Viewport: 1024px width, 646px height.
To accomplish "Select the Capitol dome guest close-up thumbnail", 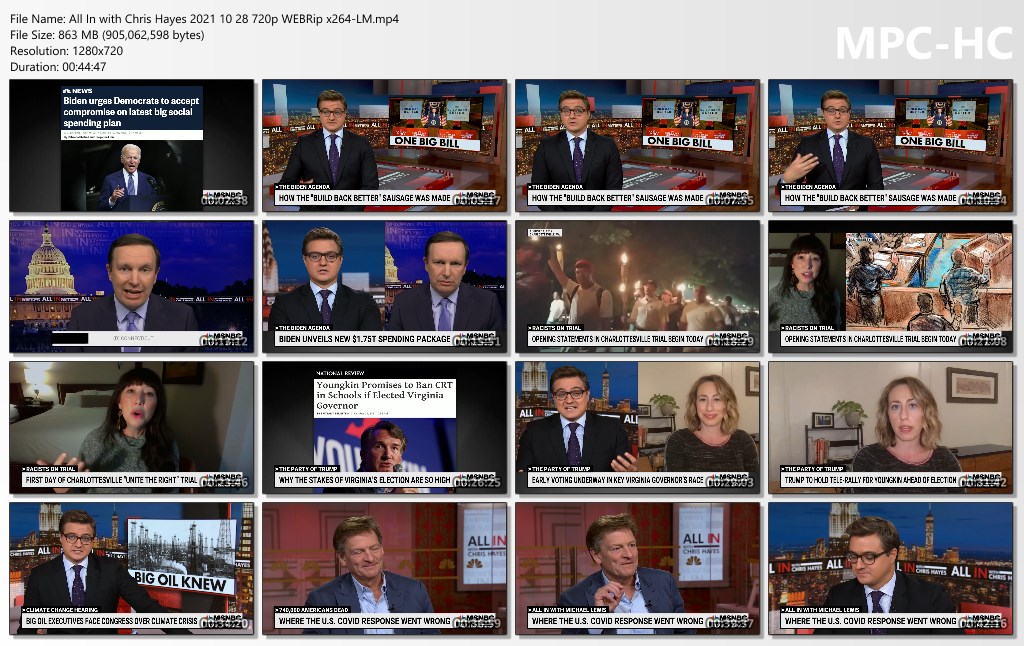I will click(131, 287).
